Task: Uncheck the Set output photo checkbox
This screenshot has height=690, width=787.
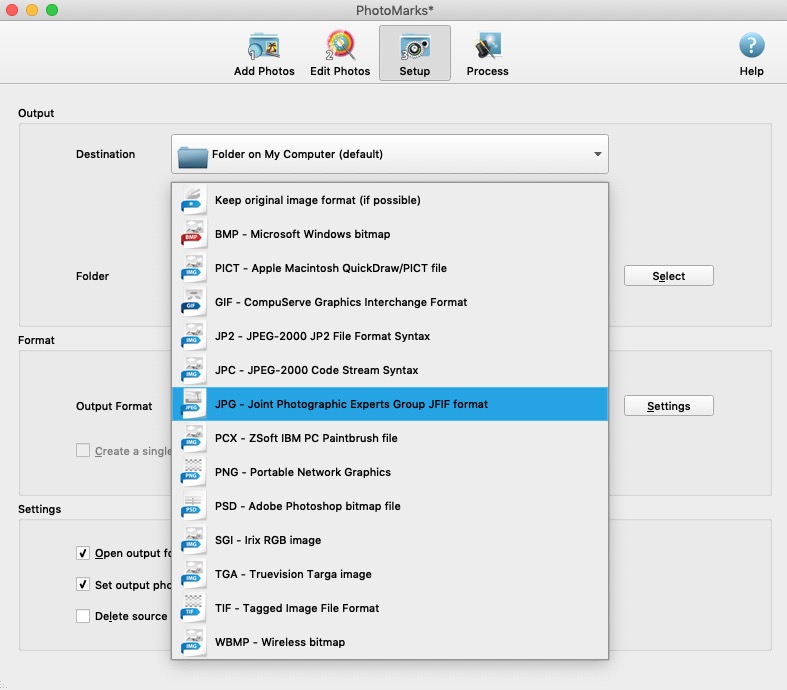Action: point(84,584)
